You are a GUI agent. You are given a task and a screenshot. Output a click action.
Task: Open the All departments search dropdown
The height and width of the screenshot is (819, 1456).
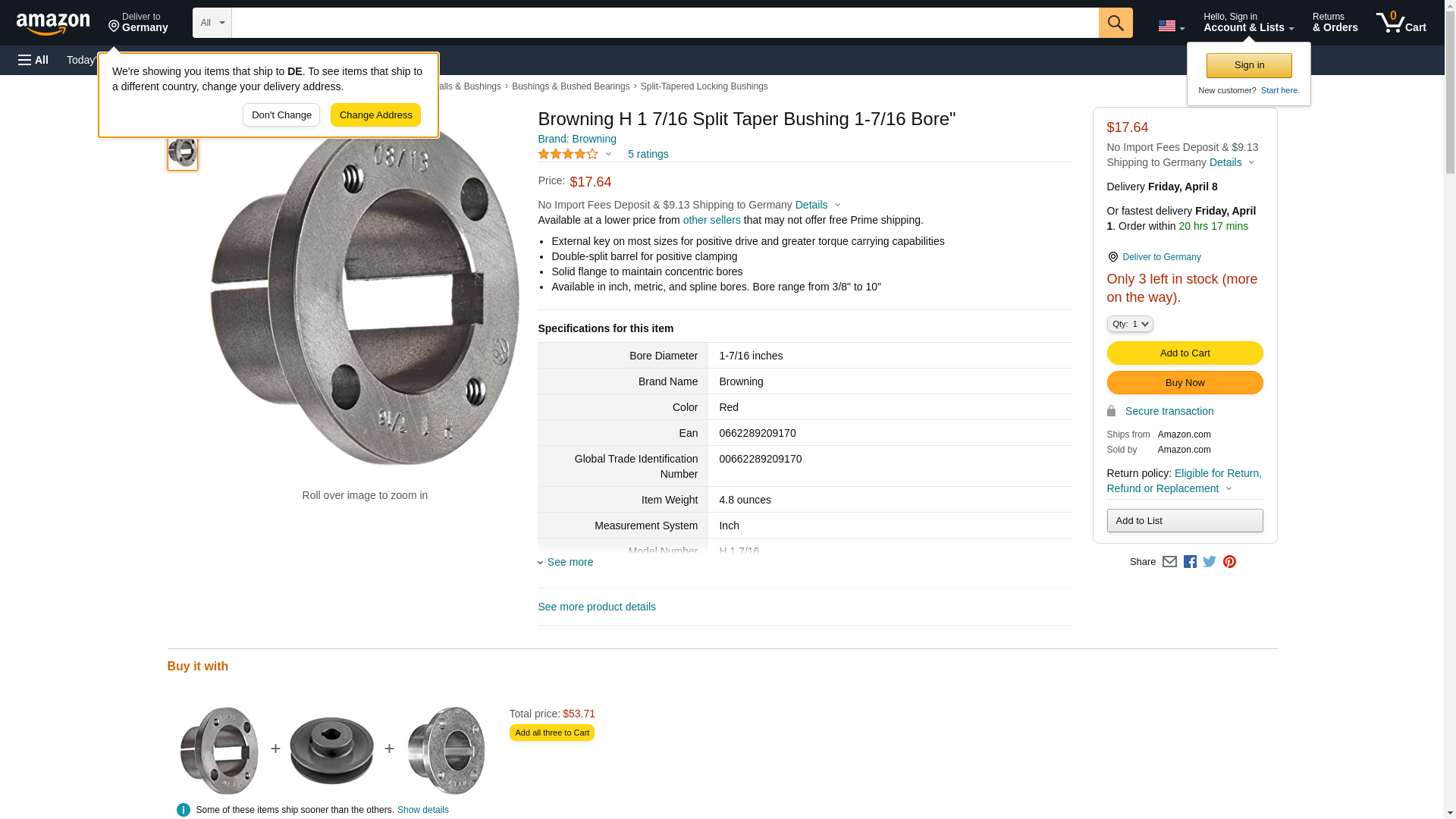click(x=212, y=23)
